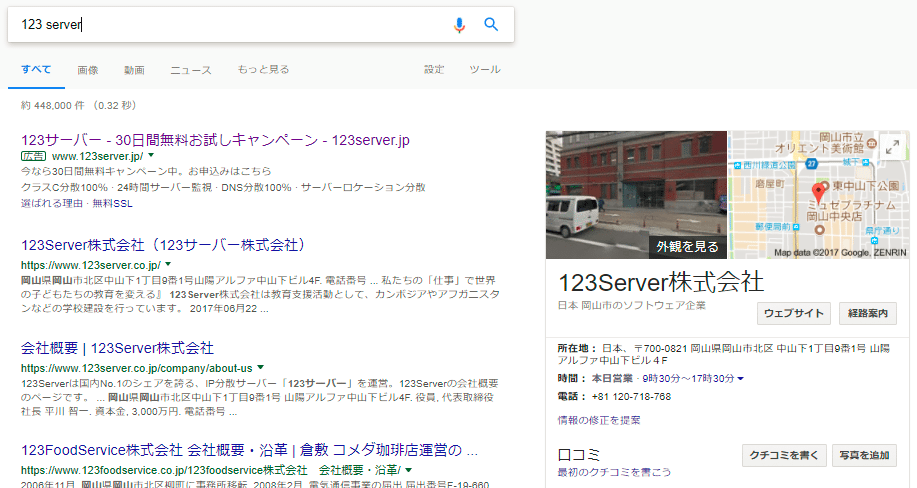The image size is (917, 488).
Task: Click the ウェブサイト button
Action: coord(793,313)
